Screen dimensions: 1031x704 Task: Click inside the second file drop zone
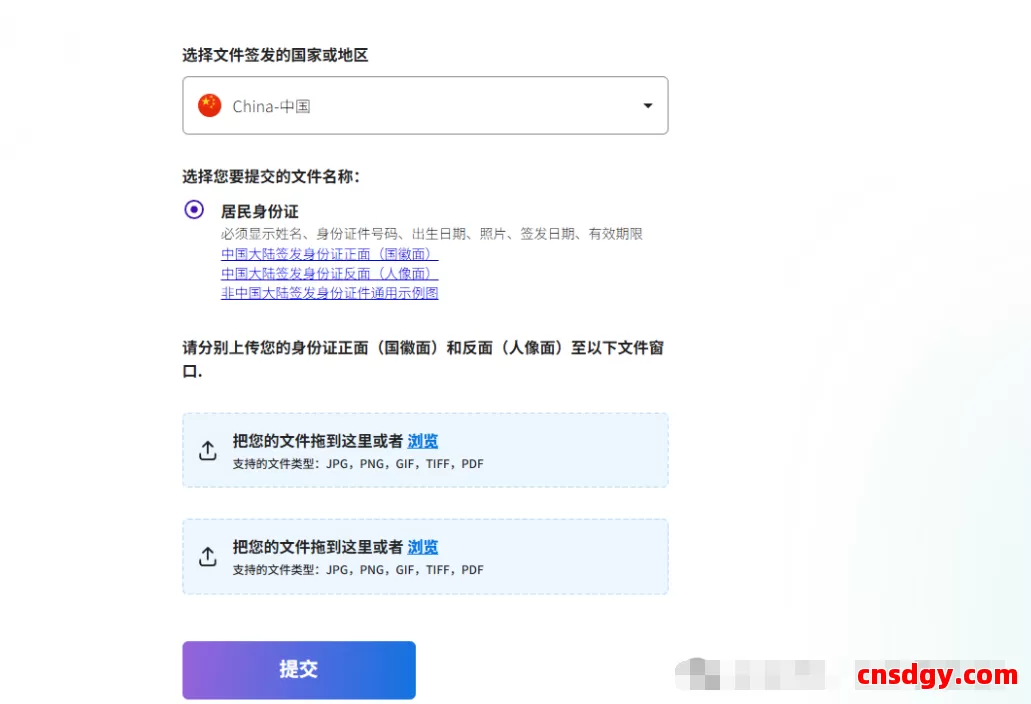tap(425, 556)
